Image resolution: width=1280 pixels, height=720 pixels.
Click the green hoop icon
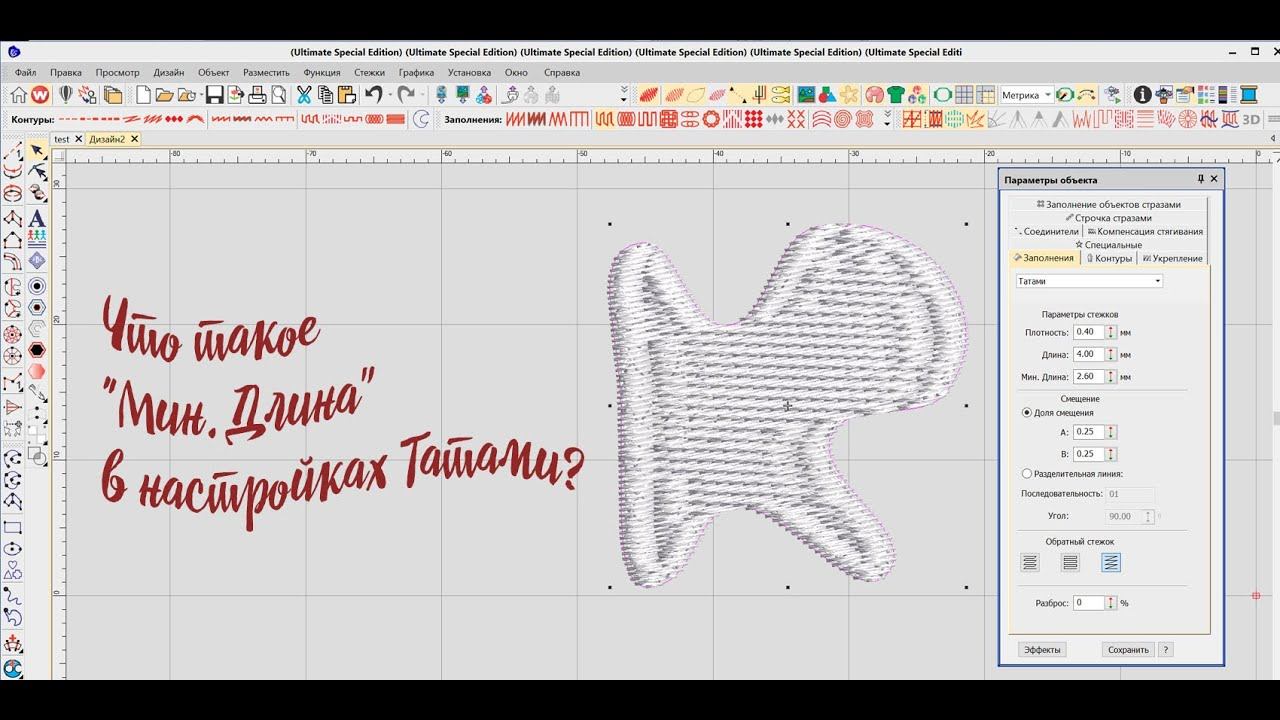click(942, 95)
